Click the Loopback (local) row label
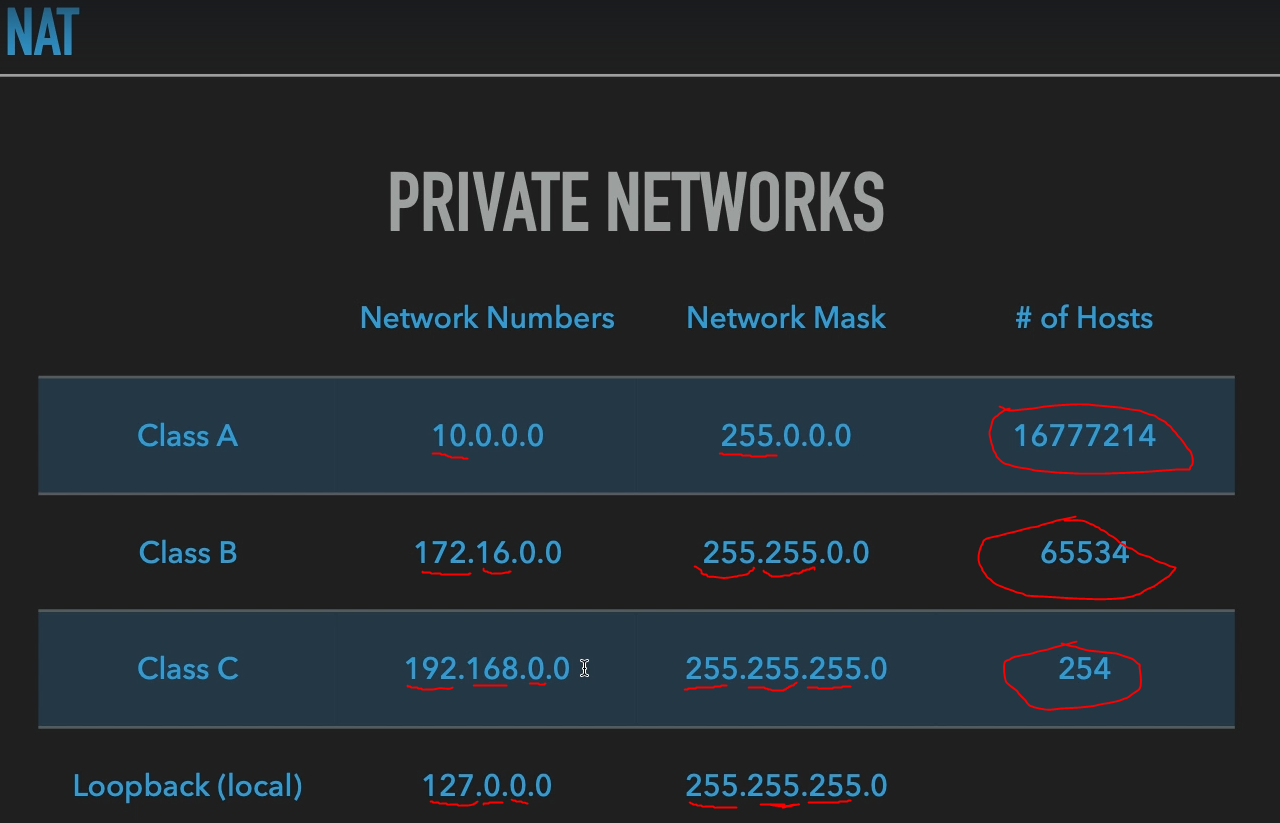This screenshot has height=823, width=1280. tap(188, 786)
